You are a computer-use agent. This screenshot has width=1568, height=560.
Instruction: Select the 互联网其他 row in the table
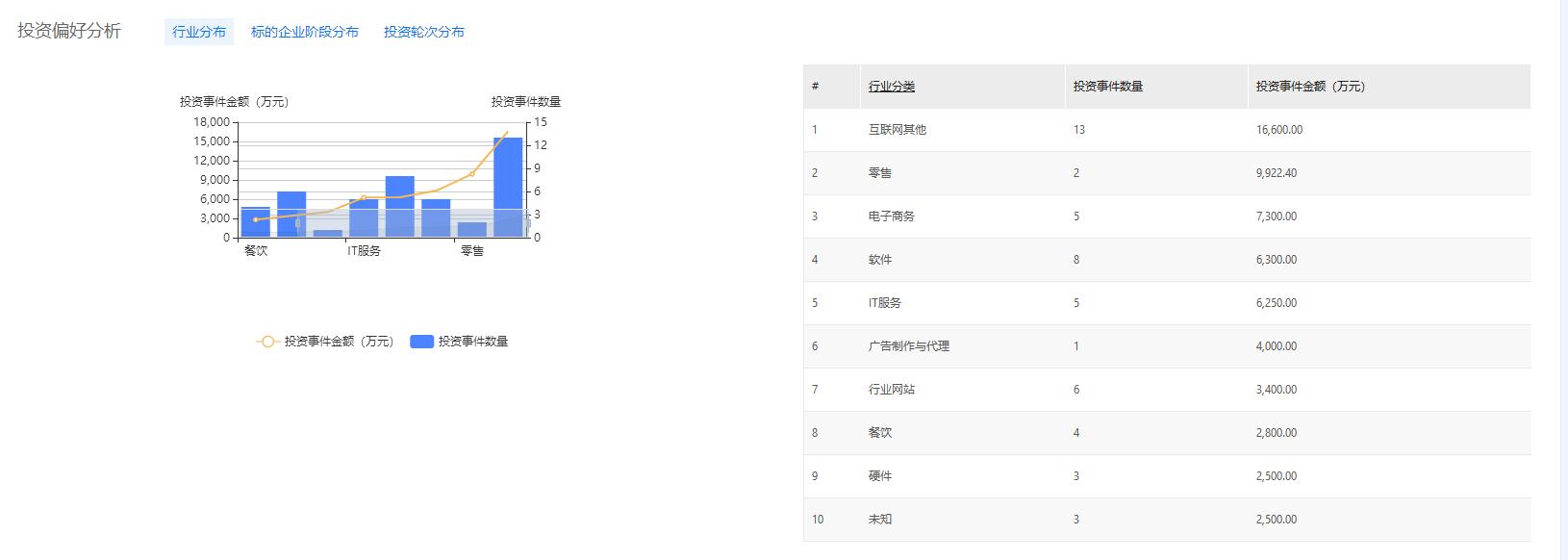point(898,130)
